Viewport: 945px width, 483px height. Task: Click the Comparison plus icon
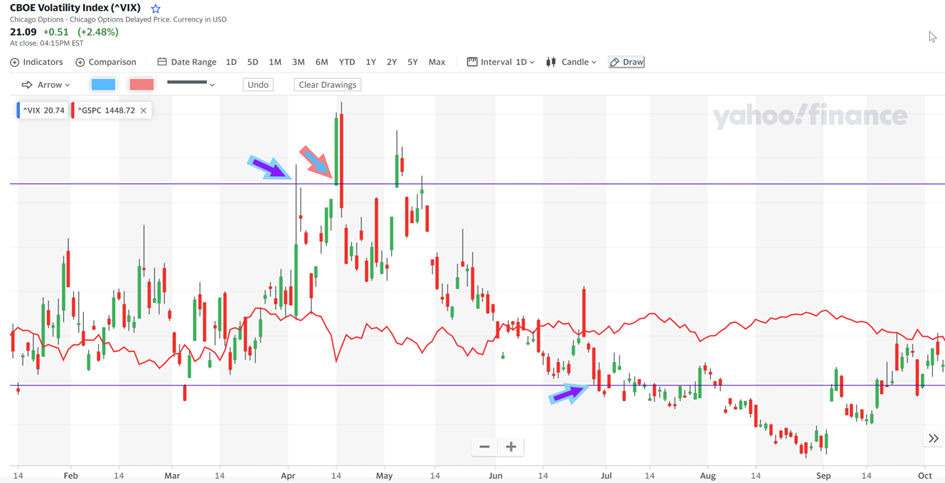[x=80, y=62]
